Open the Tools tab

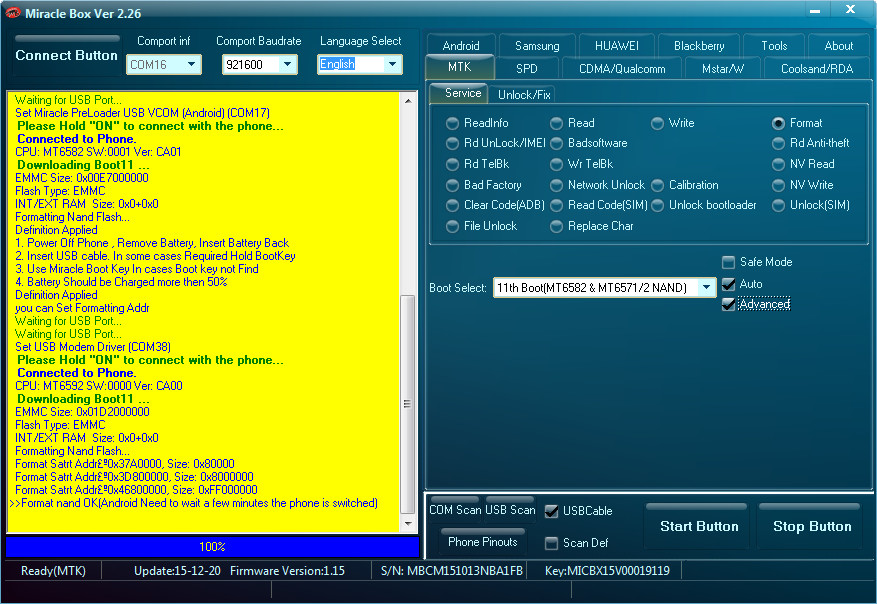pyautogui.click(x=774, y=46)
